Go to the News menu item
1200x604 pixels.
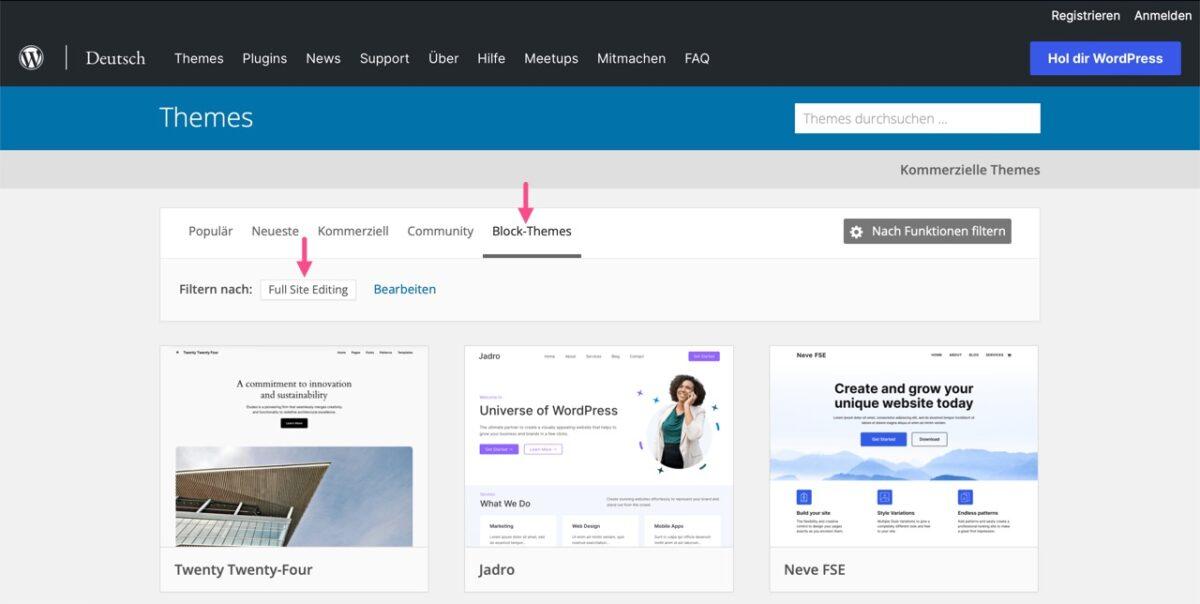323,58
